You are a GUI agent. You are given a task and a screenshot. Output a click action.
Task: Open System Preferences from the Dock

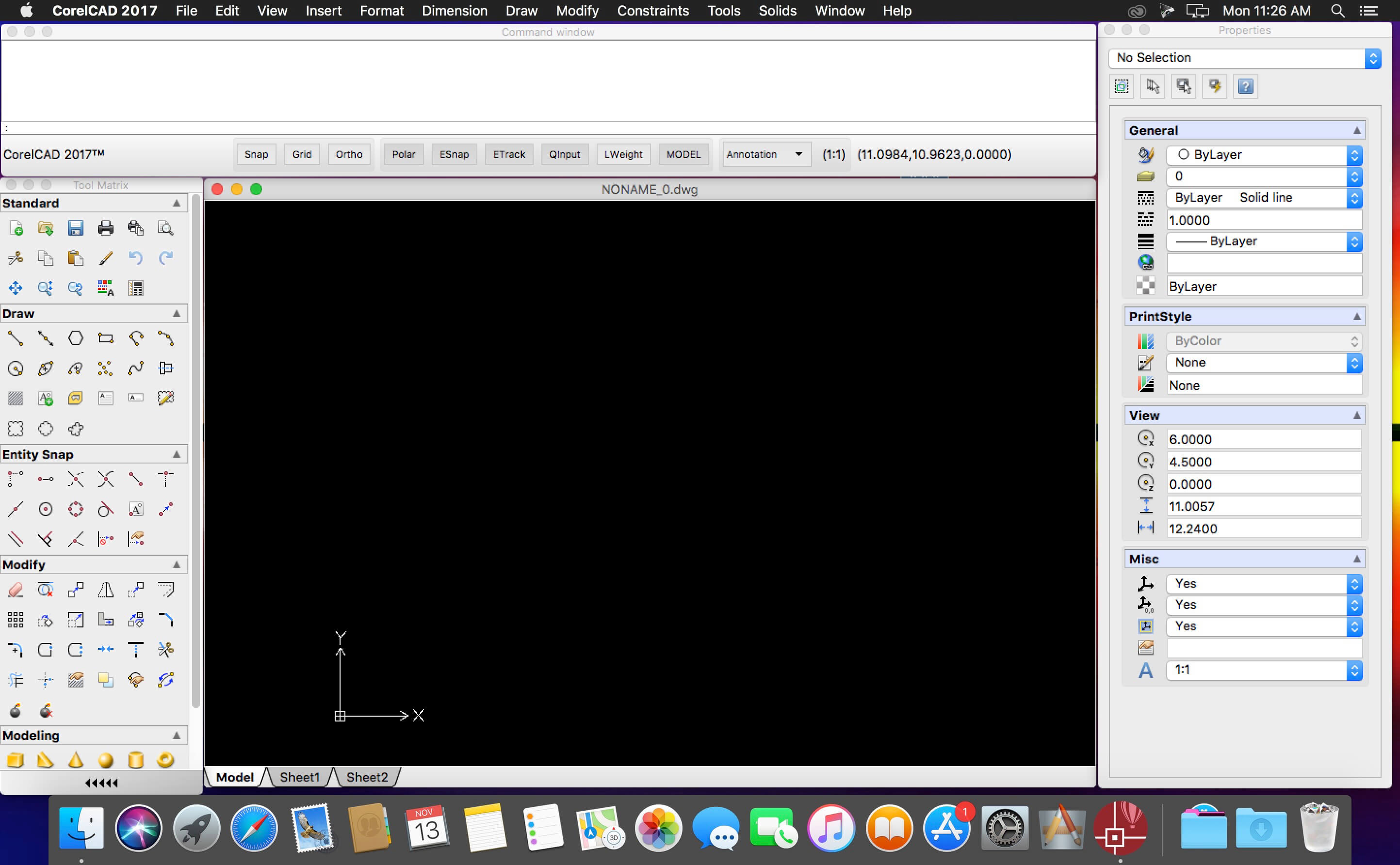pyautogui.click(x=1005, y=828)
